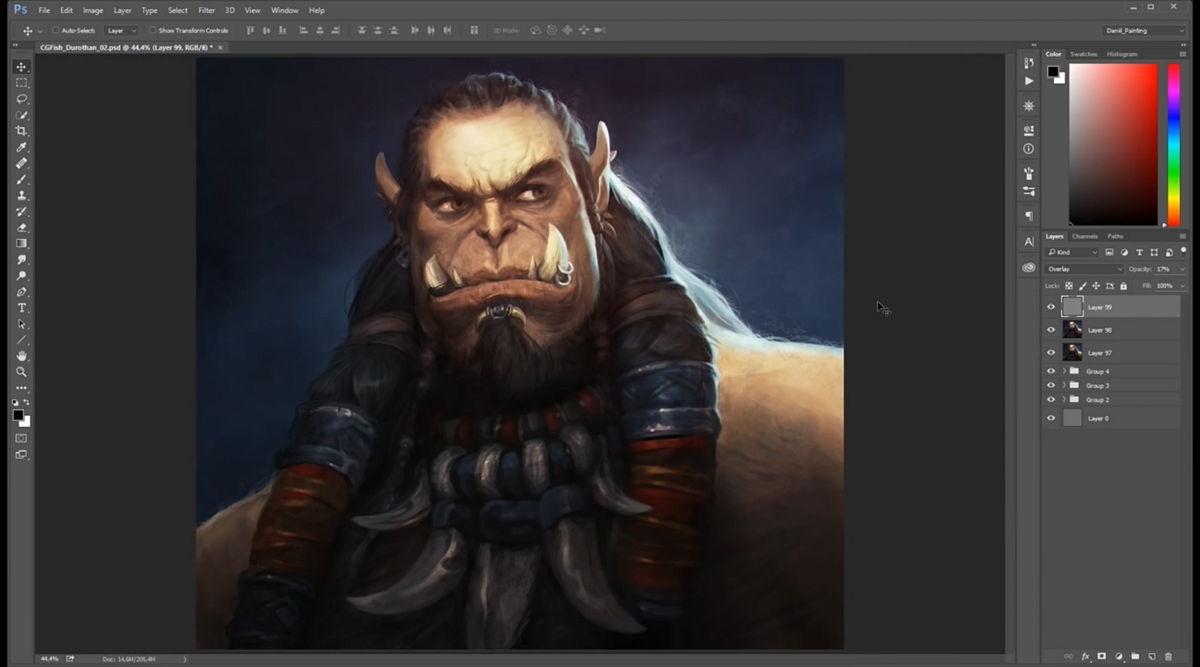The height and width of the screenshot is (667, 1200).
Task: Select the Pen tool
Action: click(x=22, y=291)
